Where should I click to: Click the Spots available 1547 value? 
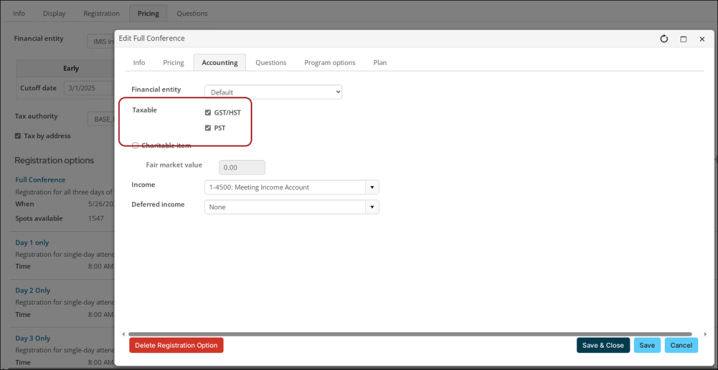pyautogui.click(x=96, y=218)
